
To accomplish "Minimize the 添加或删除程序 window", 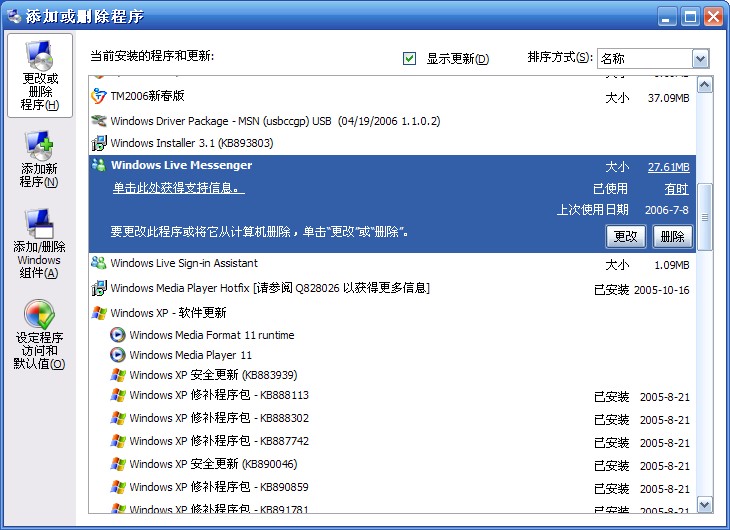I will [667, 17].
